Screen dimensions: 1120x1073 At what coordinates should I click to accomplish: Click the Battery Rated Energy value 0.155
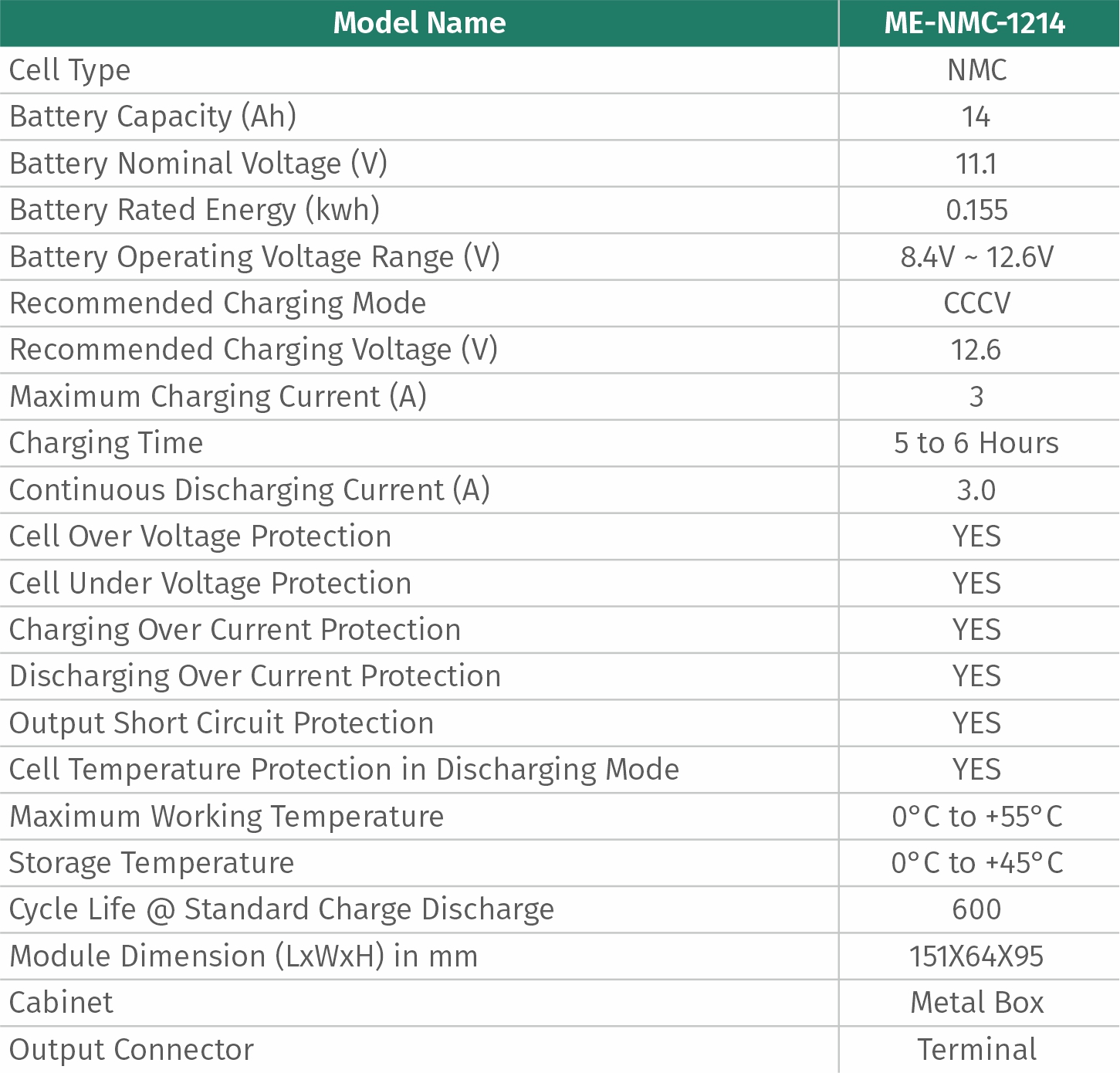(977, 210)
